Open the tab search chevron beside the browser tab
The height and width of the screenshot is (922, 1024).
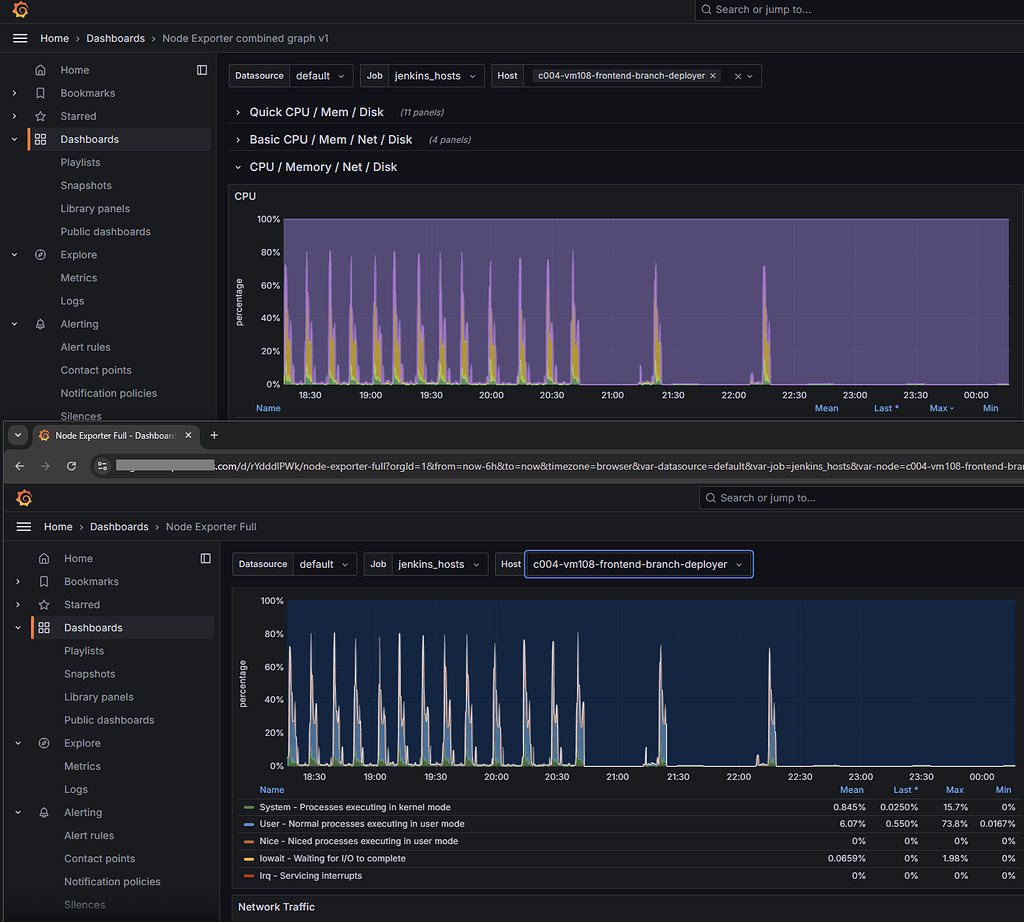click(17, 435)
